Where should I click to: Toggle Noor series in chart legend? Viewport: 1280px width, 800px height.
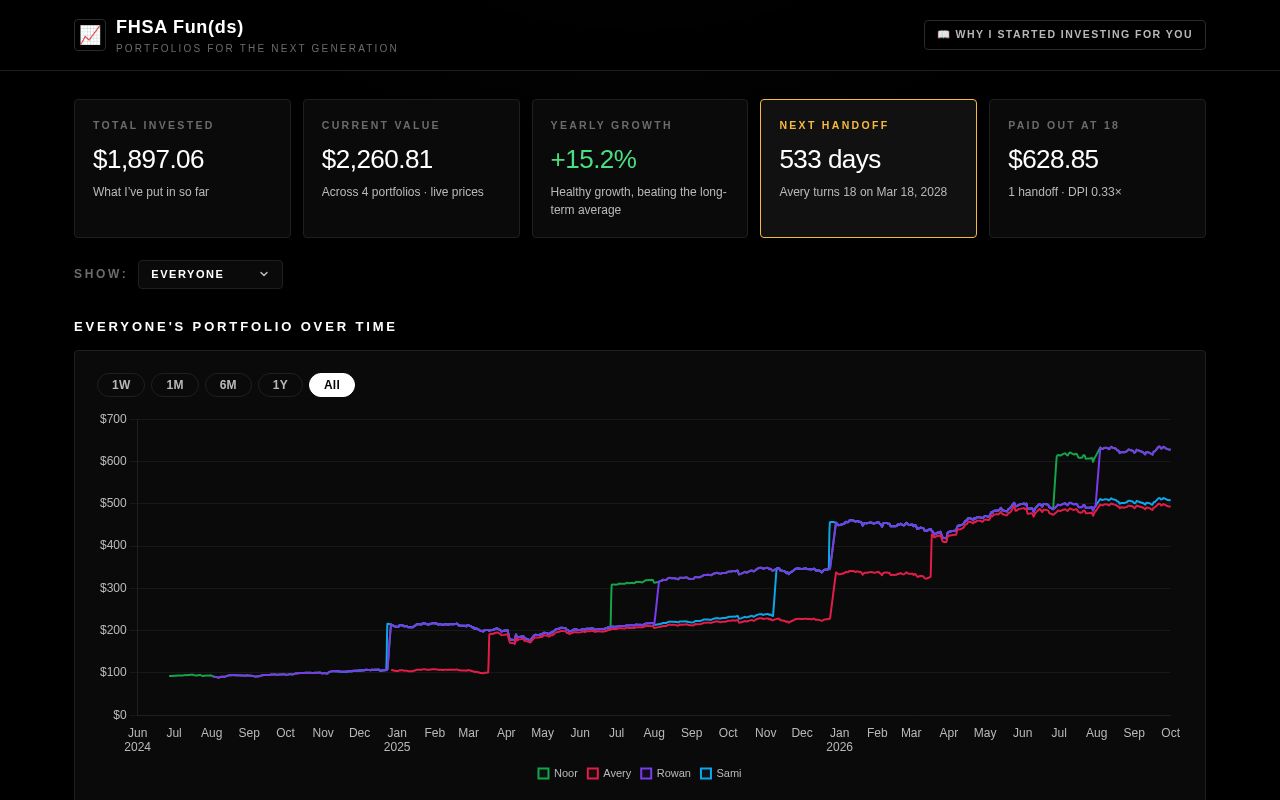[558, 773]
